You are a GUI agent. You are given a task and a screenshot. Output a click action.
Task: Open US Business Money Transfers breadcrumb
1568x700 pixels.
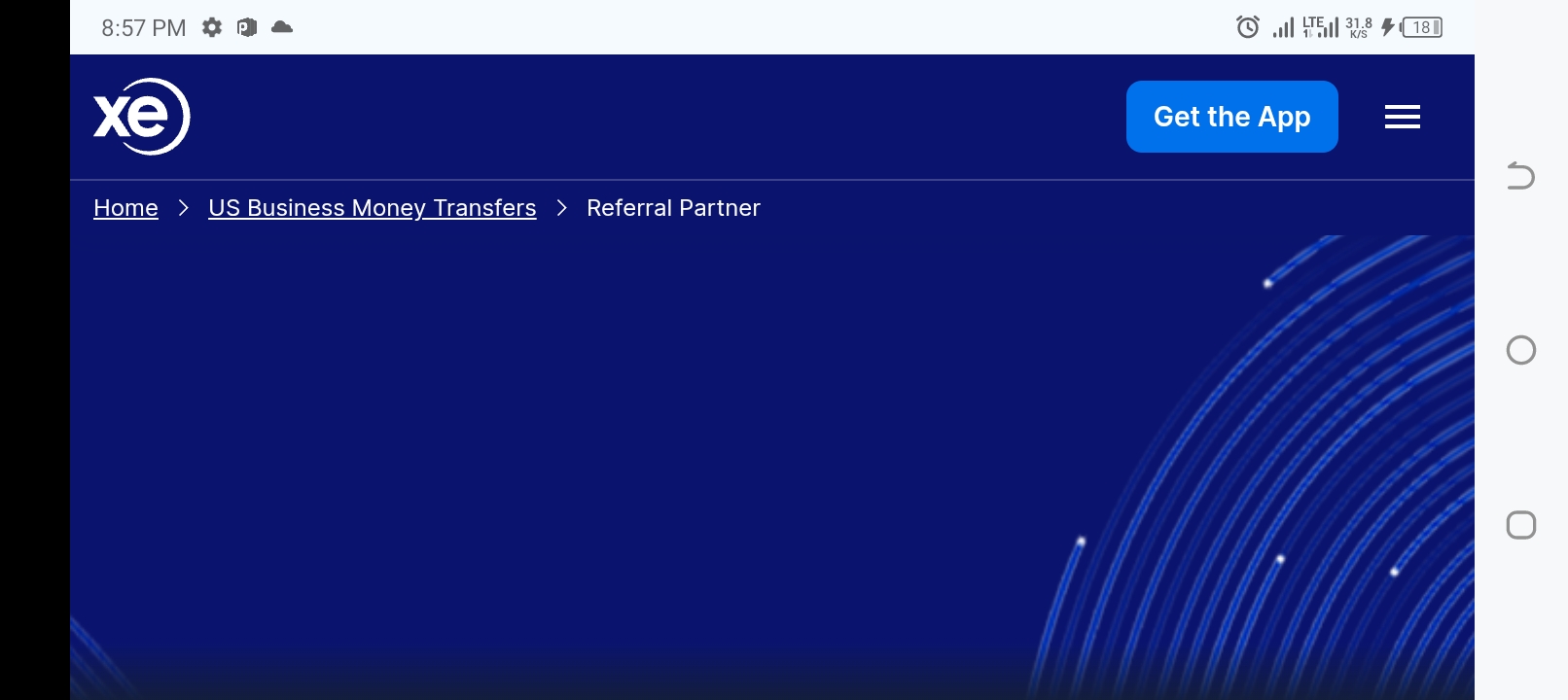pos(373,208)
